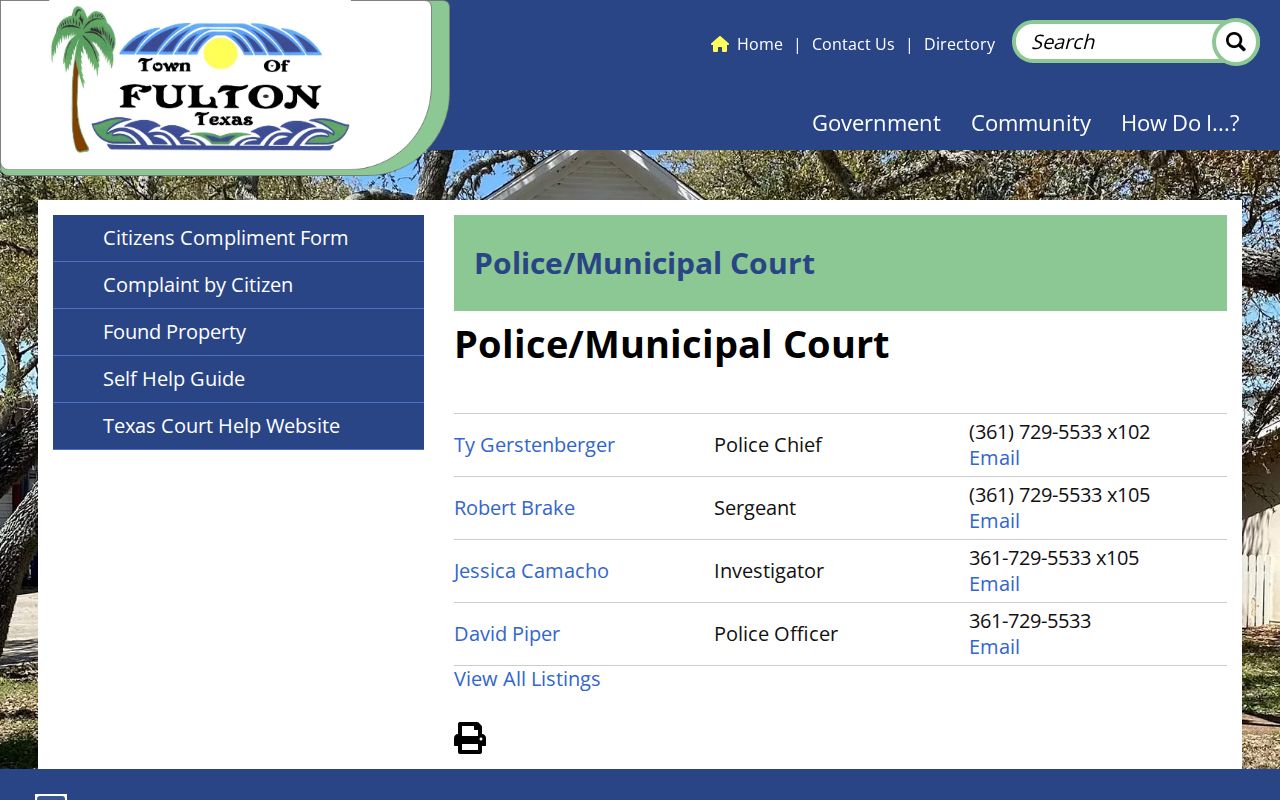Click the green banner Police/Municipal Court title

tap(644, 264)
